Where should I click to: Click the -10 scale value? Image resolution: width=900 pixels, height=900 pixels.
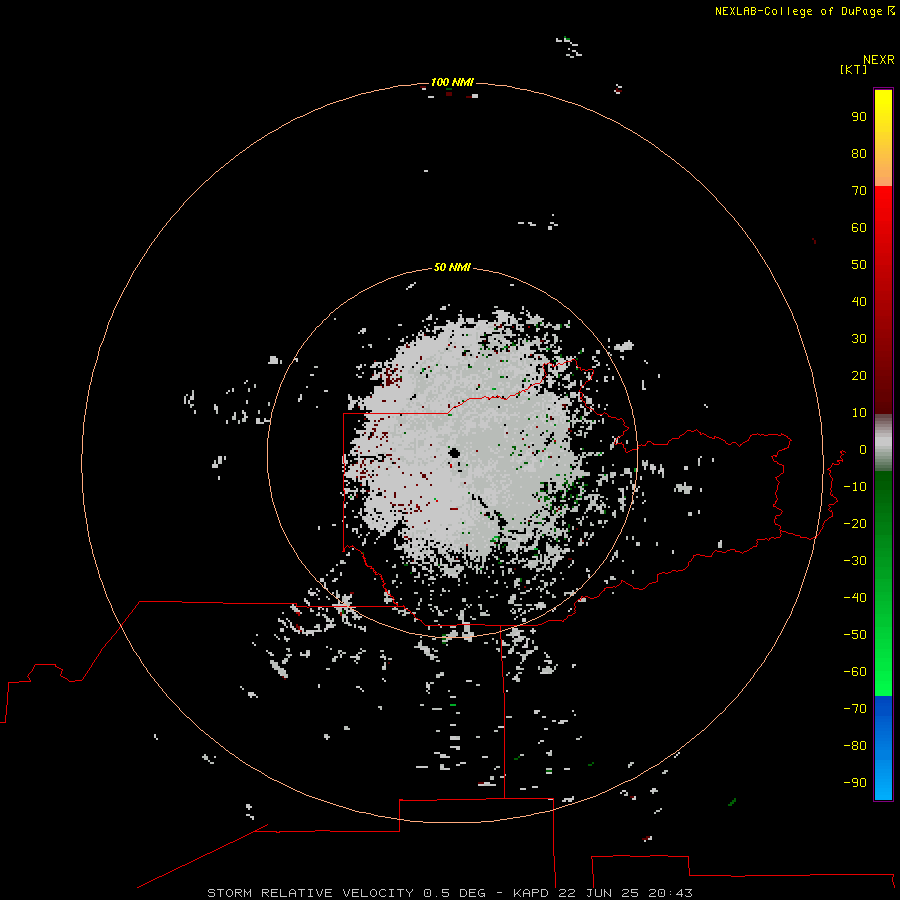click(855, 487)
